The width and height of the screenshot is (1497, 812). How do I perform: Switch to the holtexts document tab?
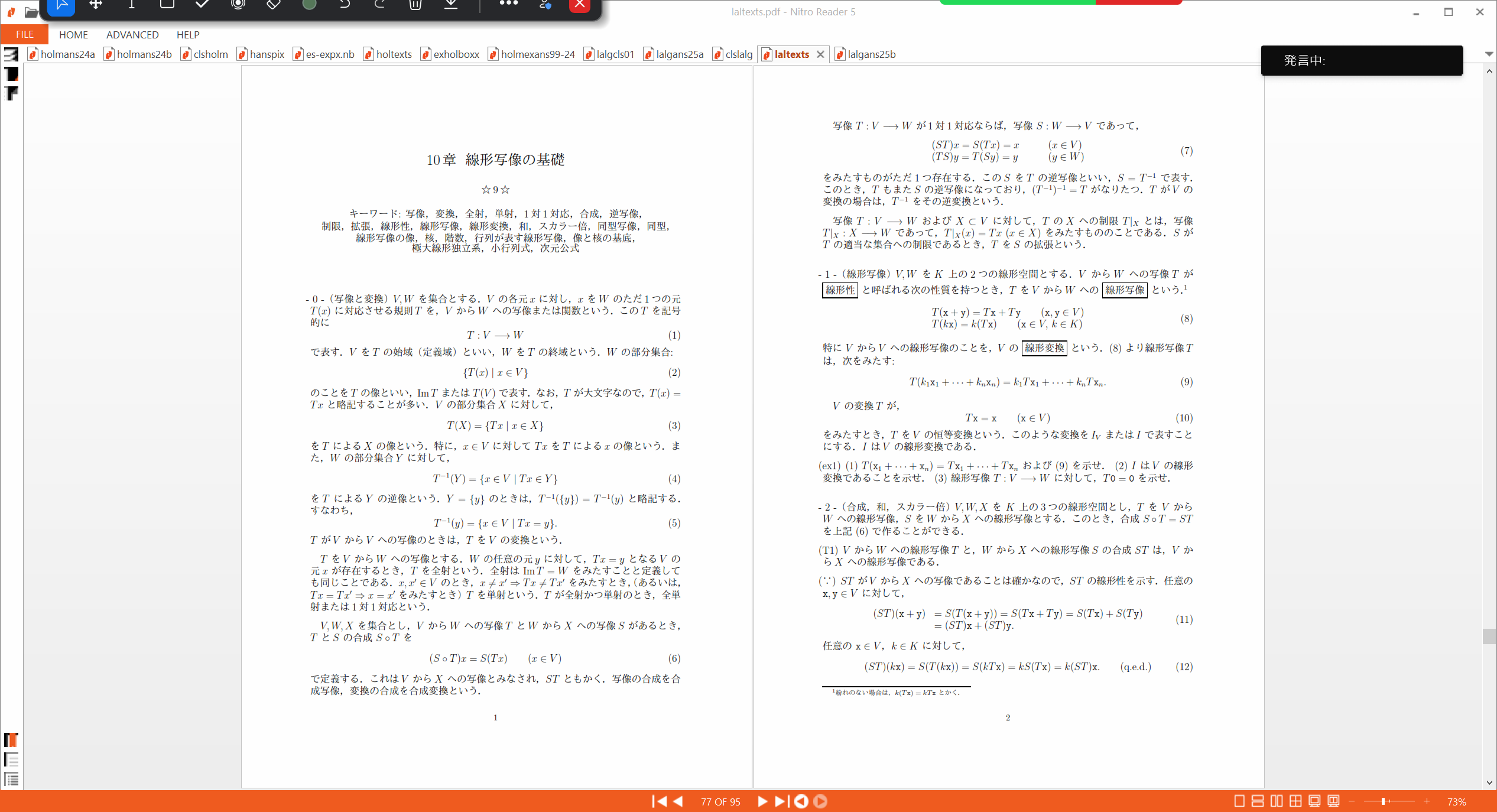pyautogui.click(x=388, y=54)
